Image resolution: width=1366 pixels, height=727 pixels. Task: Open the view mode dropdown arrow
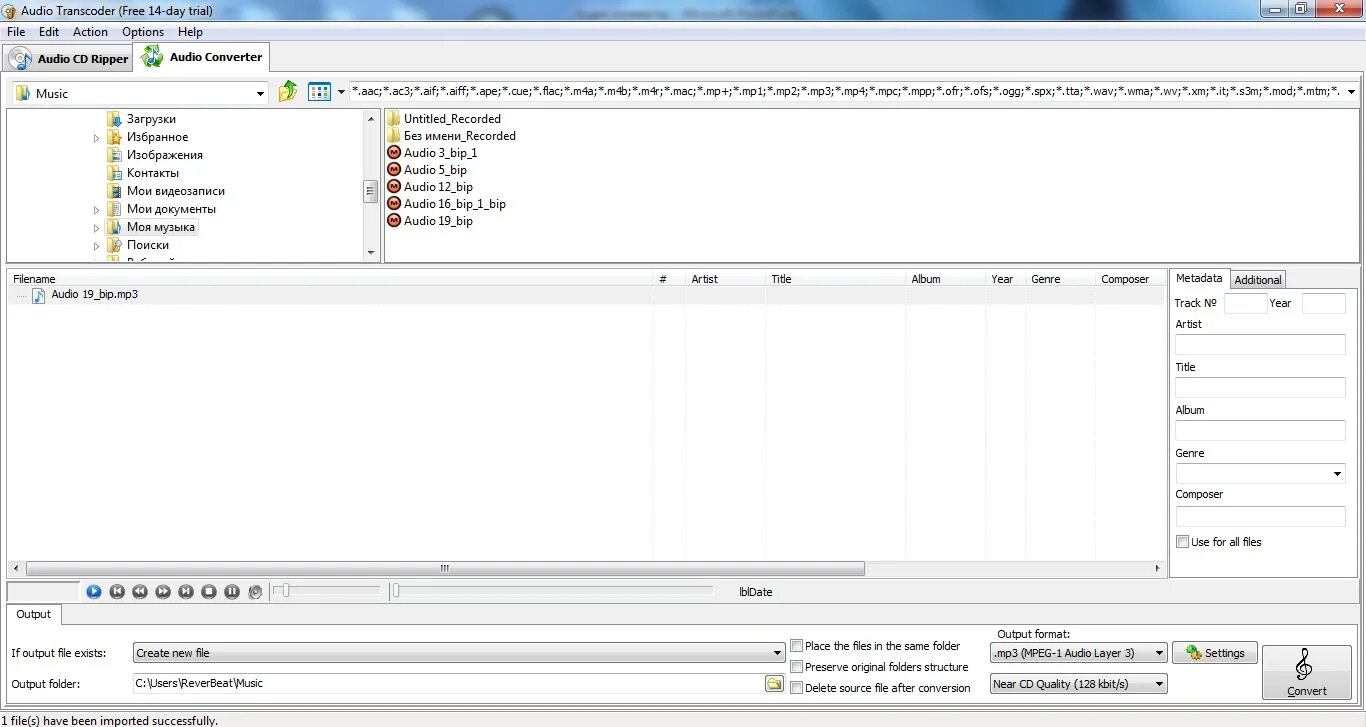(x=341, y=92)
